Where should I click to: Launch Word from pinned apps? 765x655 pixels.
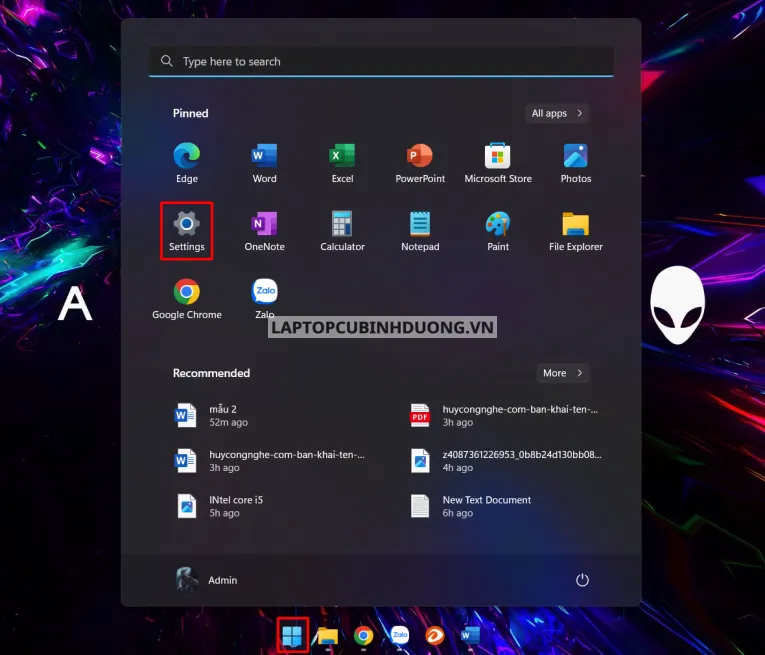pos(264,162)
